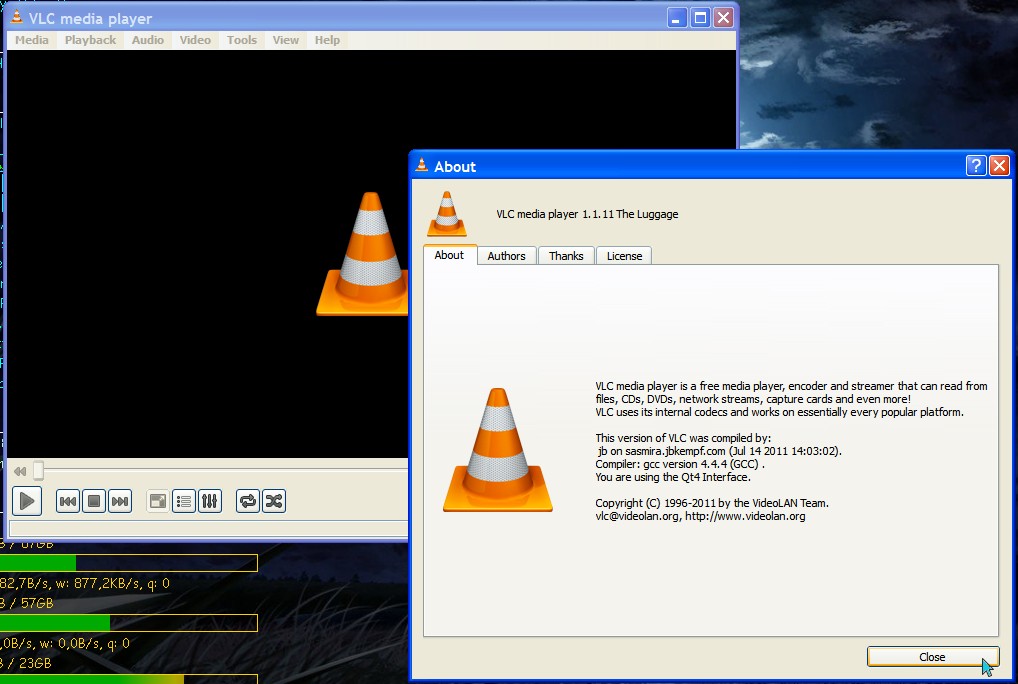Switch to the License tab
This screenshot has width=1018, height=684.
[x=625, y=256]
